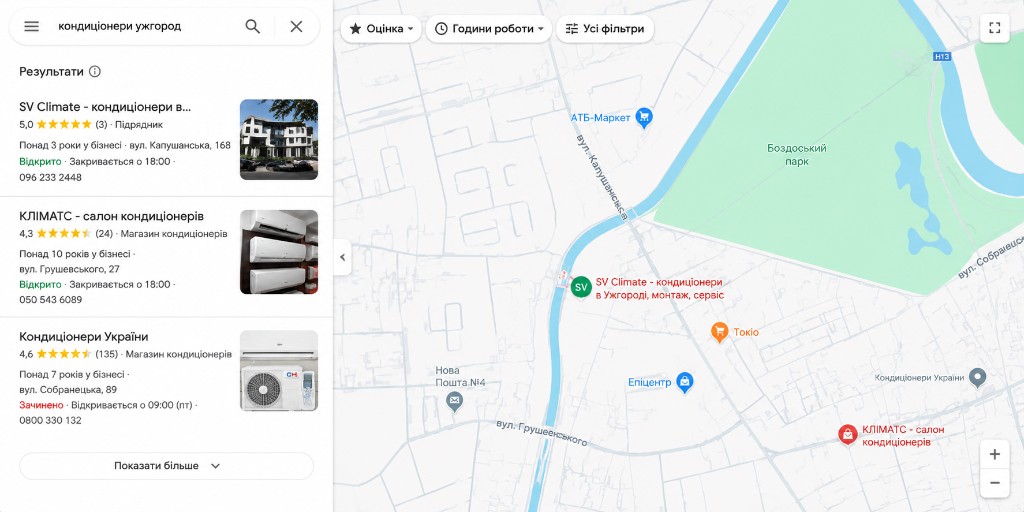Screen dimensions: 1024x512
Task: Open the Оцінка rating filter dropdown
Action: (x=381, y=29)
